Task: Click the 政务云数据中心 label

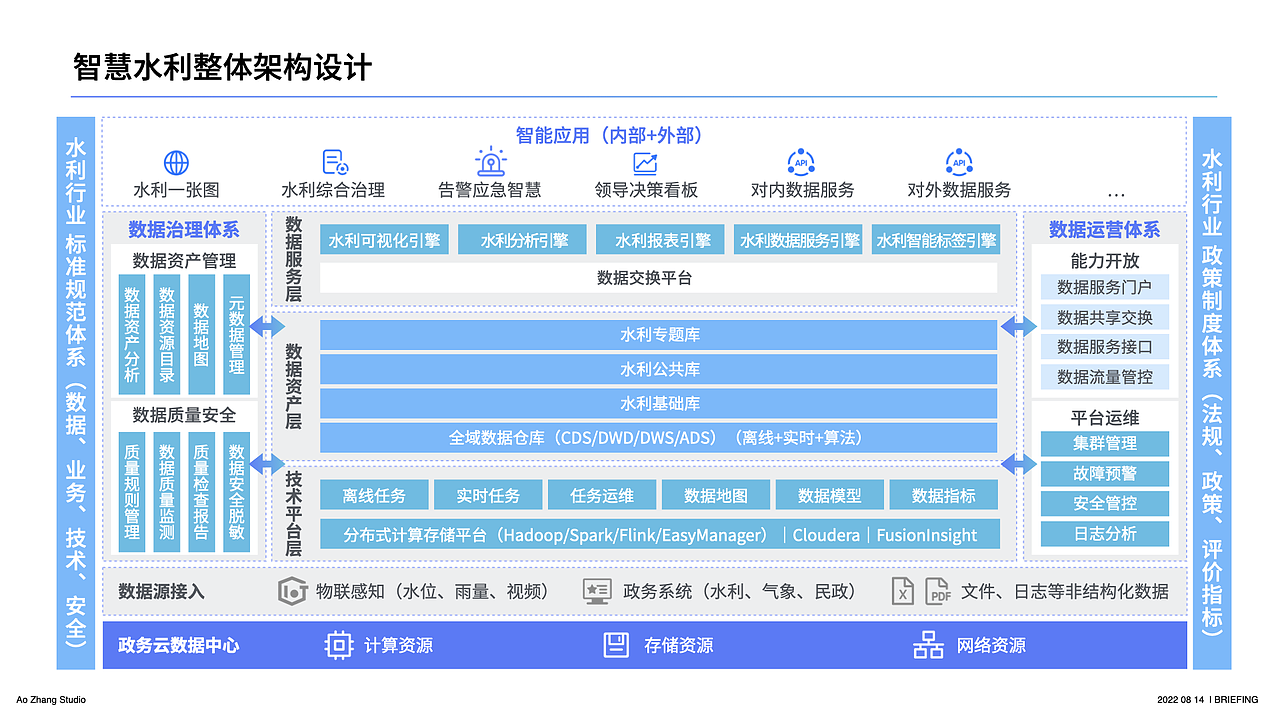Action: tap(179, 645)
